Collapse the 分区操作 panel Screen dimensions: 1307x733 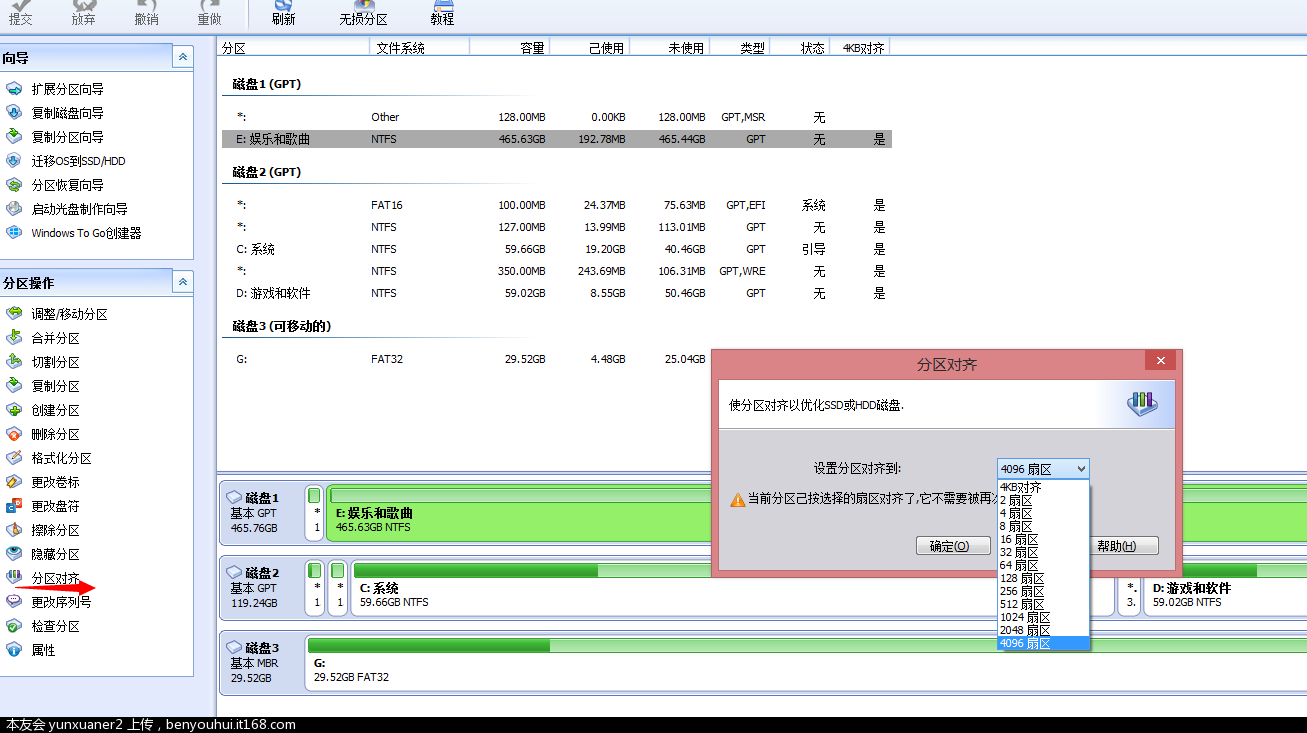pos(182,283)
